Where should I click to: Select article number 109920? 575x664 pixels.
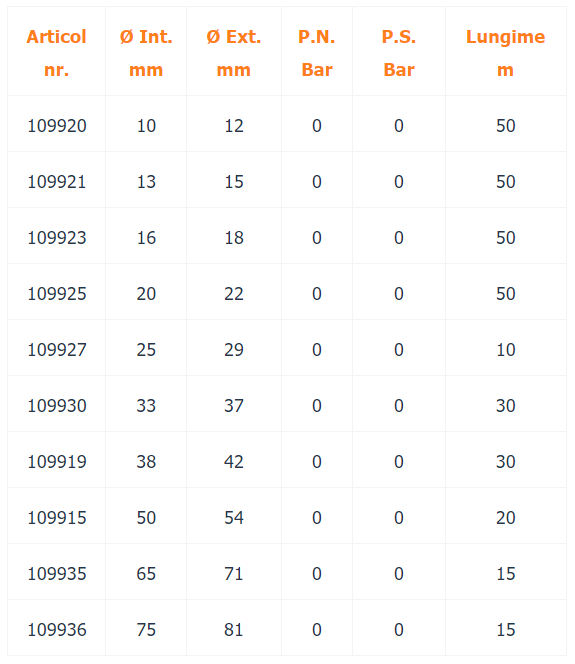[x=57, y=126]
